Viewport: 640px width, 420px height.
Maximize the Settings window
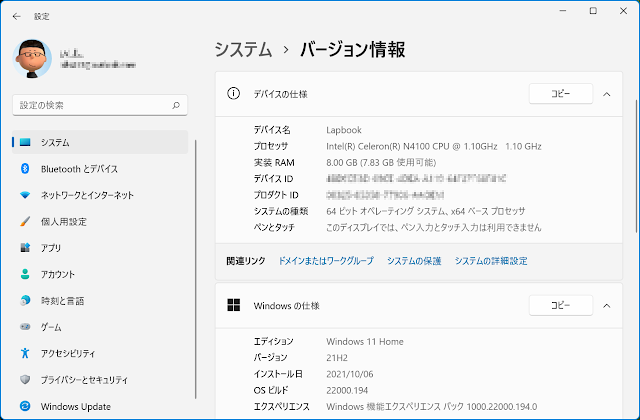[x=593, y=11]
